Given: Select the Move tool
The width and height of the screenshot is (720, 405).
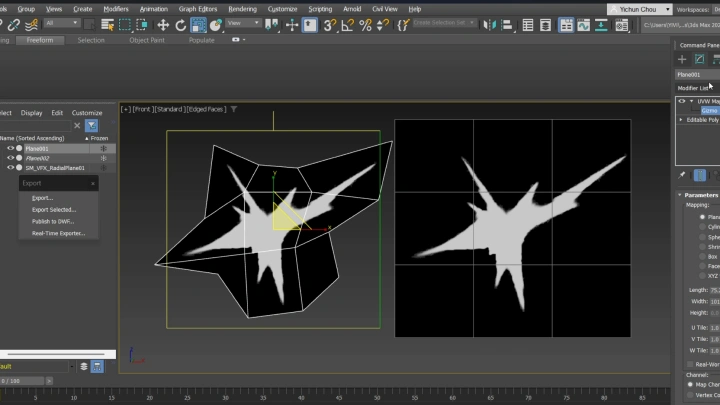Looking at the screenshot, I should 163,25.
